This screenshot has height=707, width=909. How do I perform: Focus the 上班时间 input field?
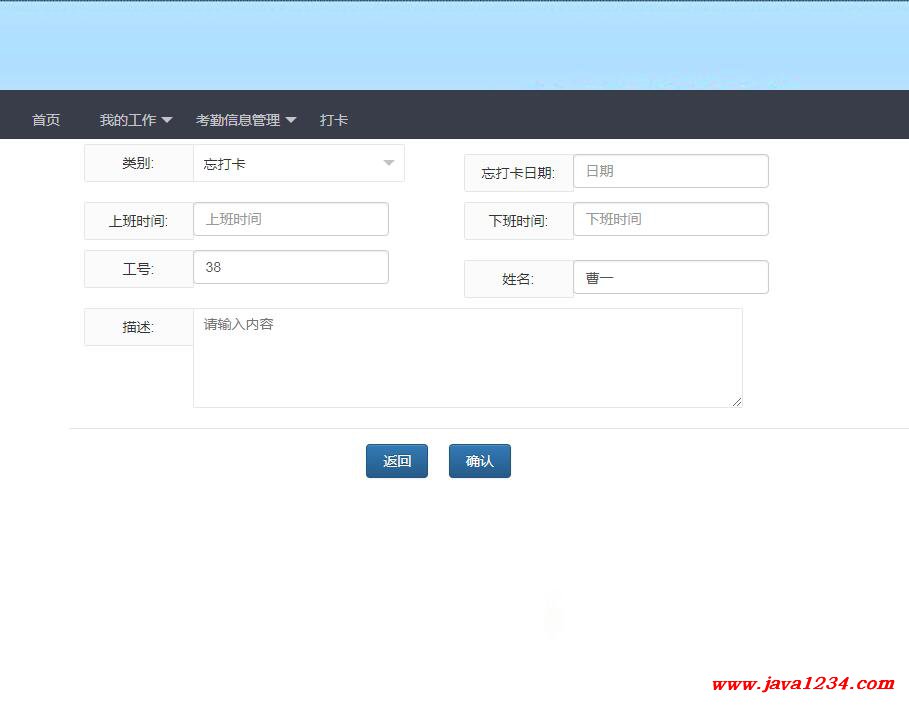click(290, 219)
